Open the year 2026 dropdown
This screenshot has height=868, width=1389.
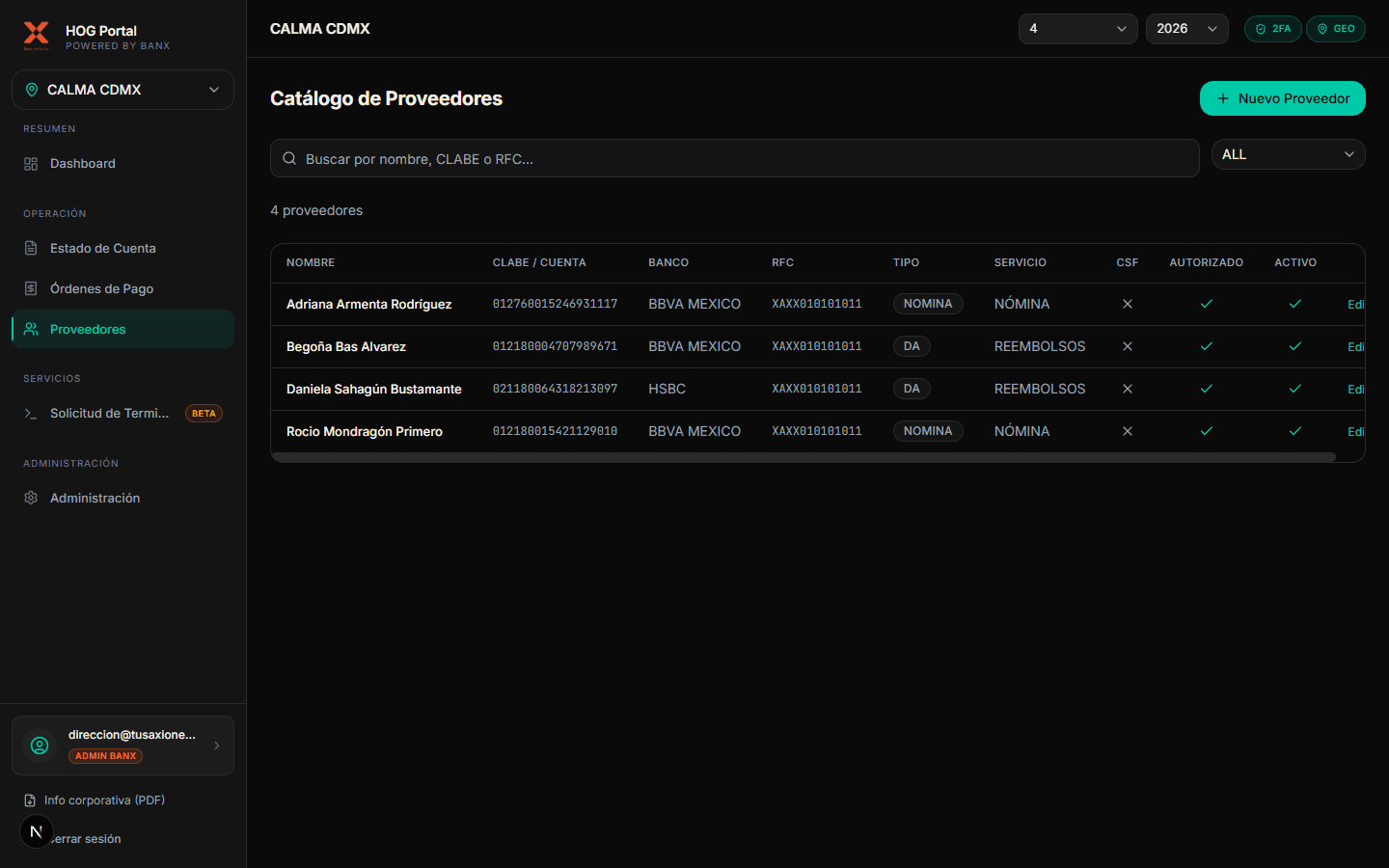[x=1186, y=29]
